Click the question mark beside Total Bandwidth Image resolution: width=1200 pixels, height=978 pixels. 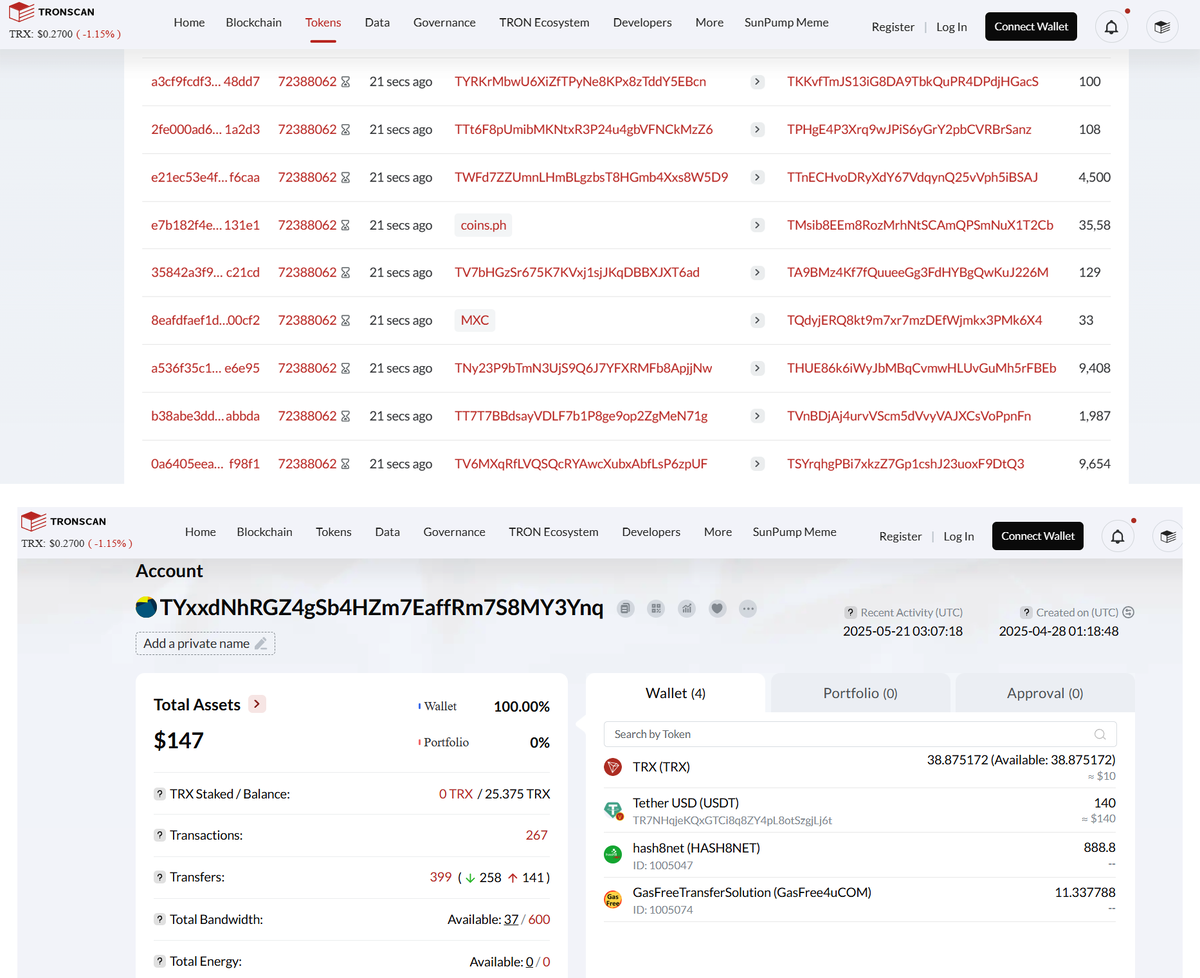pyautogui.click(x=159, y=919)
